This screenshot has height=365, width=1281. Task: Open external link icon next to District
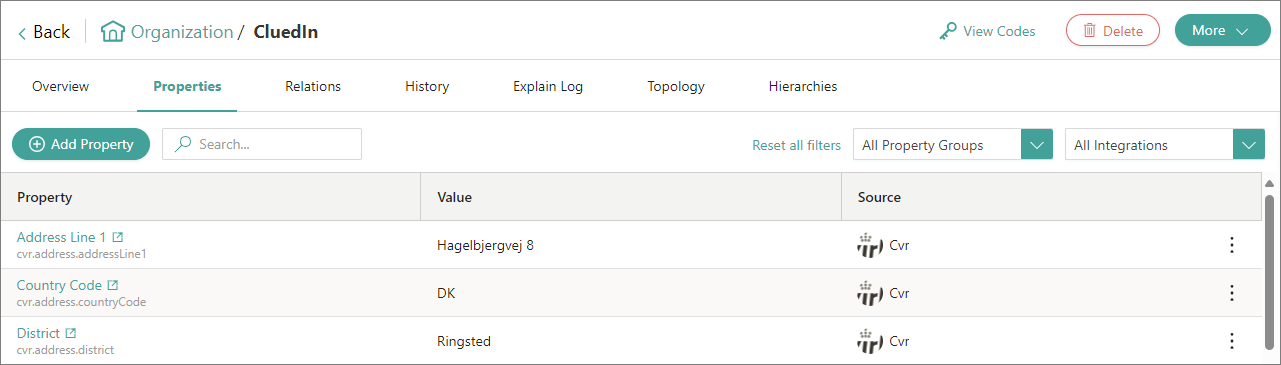(x=70, y=333)
